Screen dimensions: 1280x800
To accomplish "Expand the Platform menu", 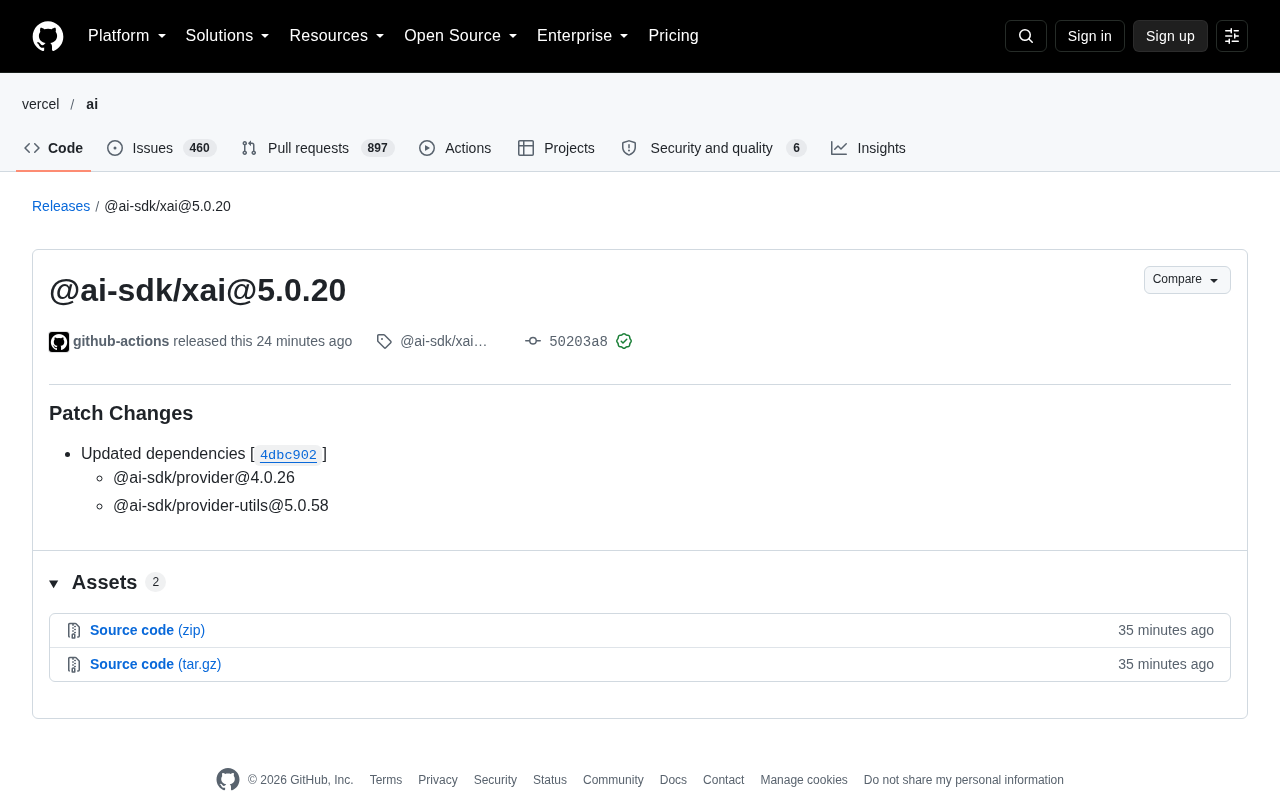I will (127, 36).
